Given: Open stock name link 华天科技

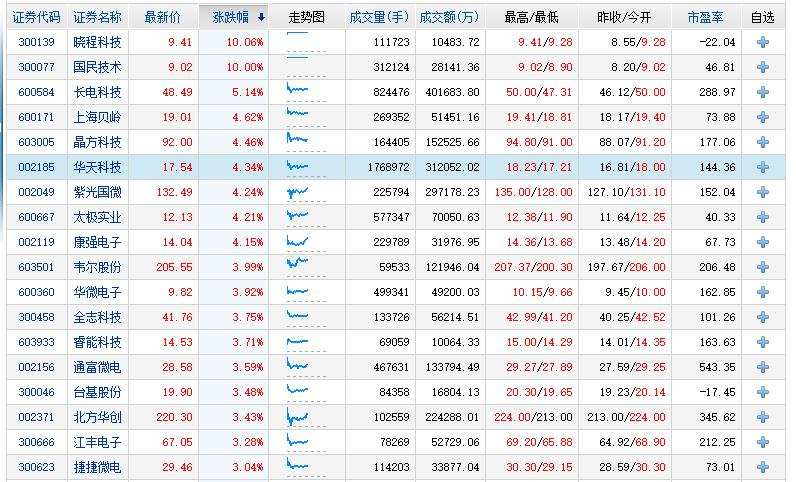Looking at the screenshot, I should pyautogui.click(x=97, y=167).
